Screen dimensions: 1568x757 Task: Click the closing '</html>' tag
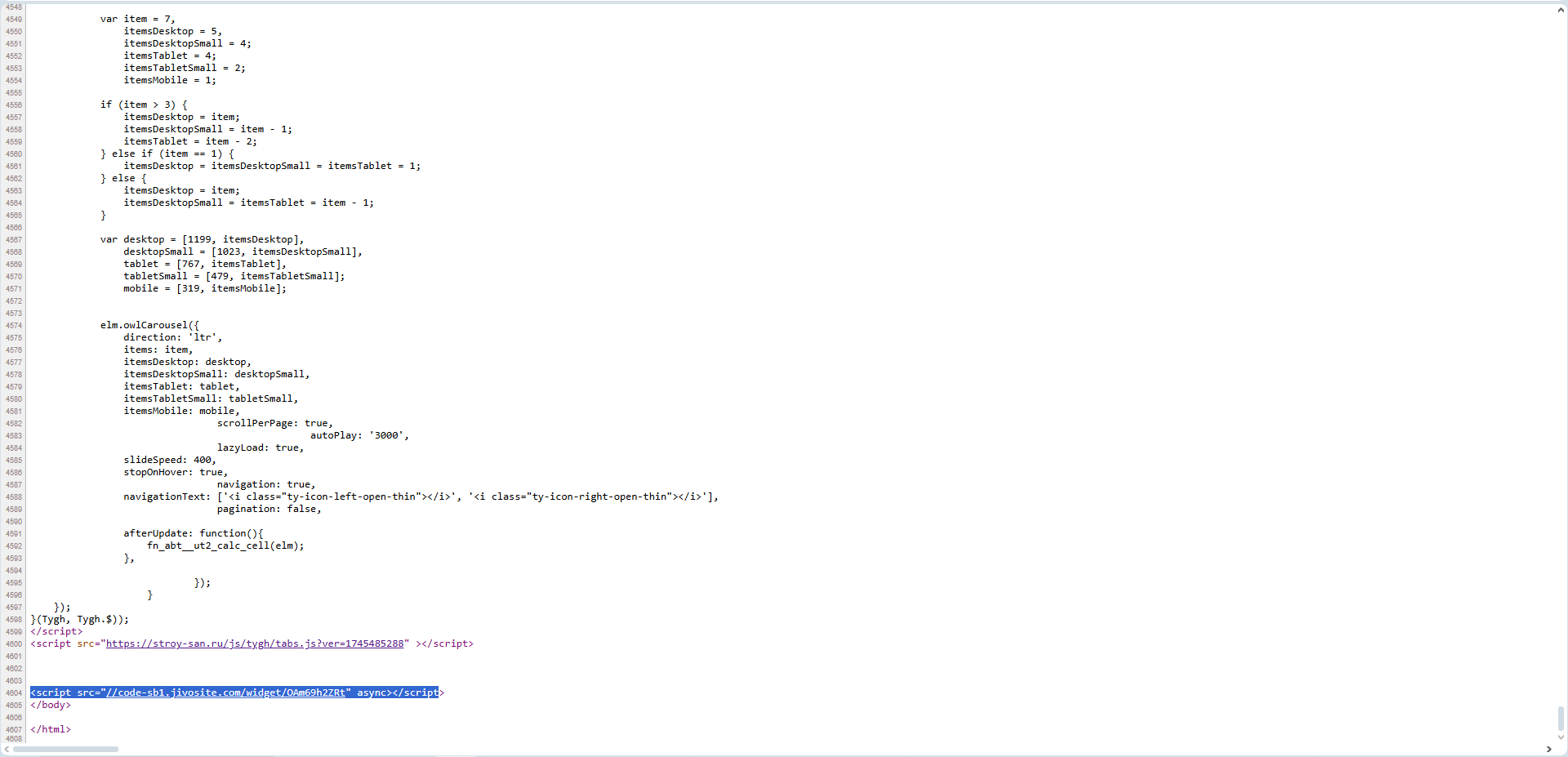tap(51, 729)
